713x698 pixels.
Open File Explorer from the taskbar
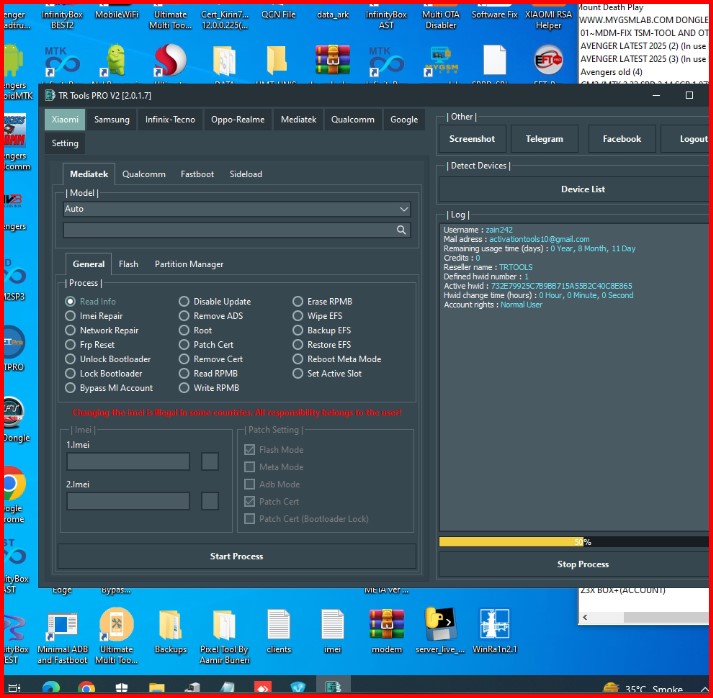point(156,688)
